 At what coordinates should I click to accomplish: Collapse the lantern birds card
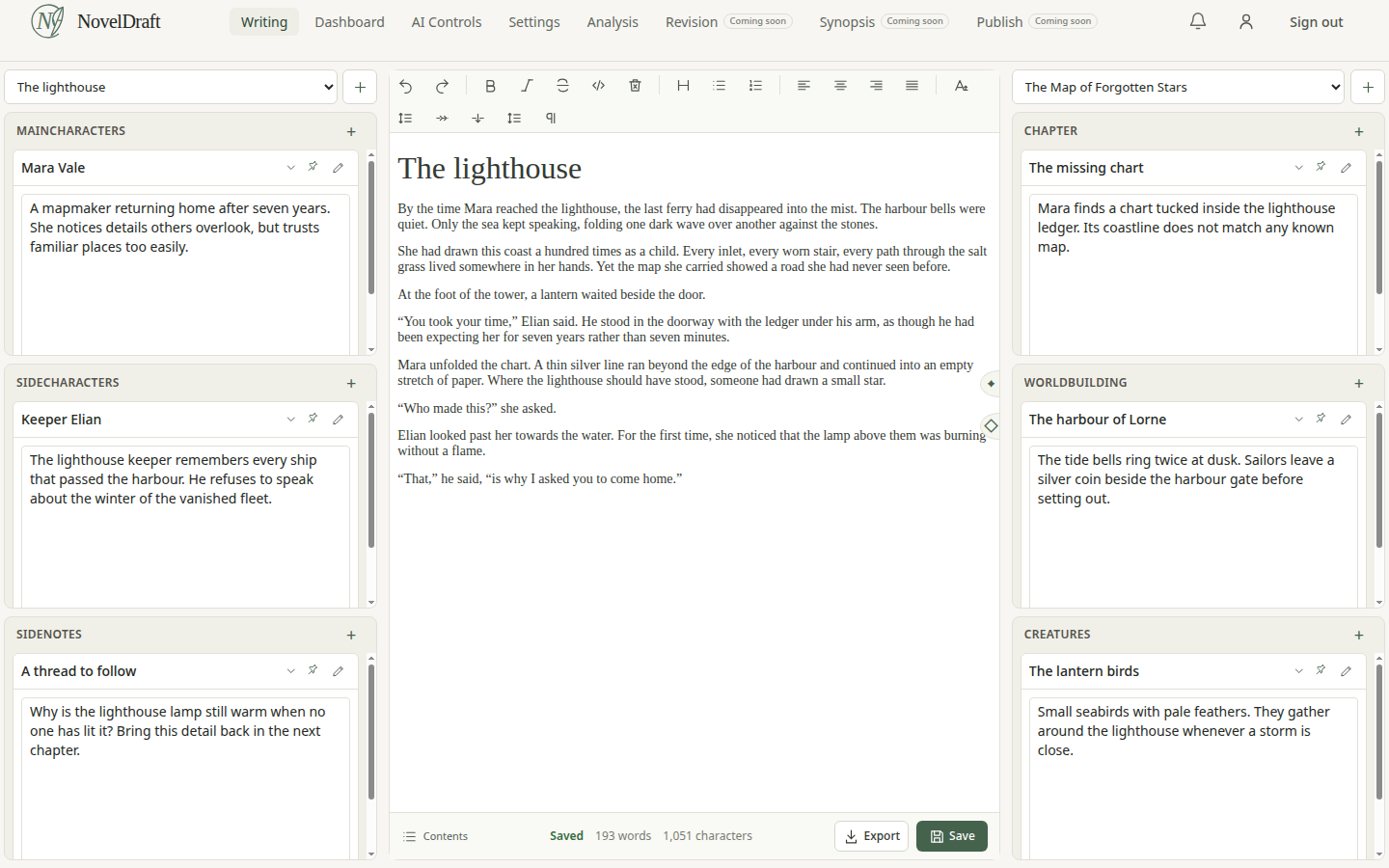click(x=1298, y=671)
